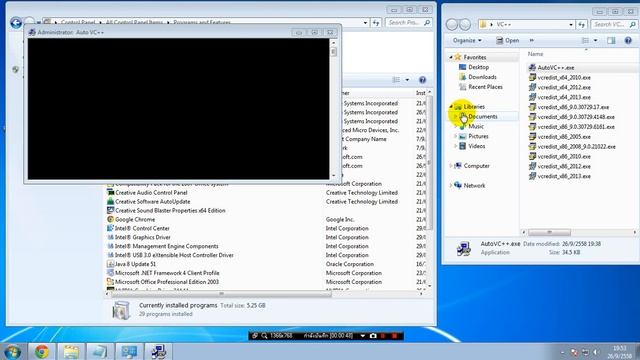The width and height of the screenshot is (640, 360).
Task: Open view options dropdown arrow in VC++ window
Action: [x=596, y=40]
